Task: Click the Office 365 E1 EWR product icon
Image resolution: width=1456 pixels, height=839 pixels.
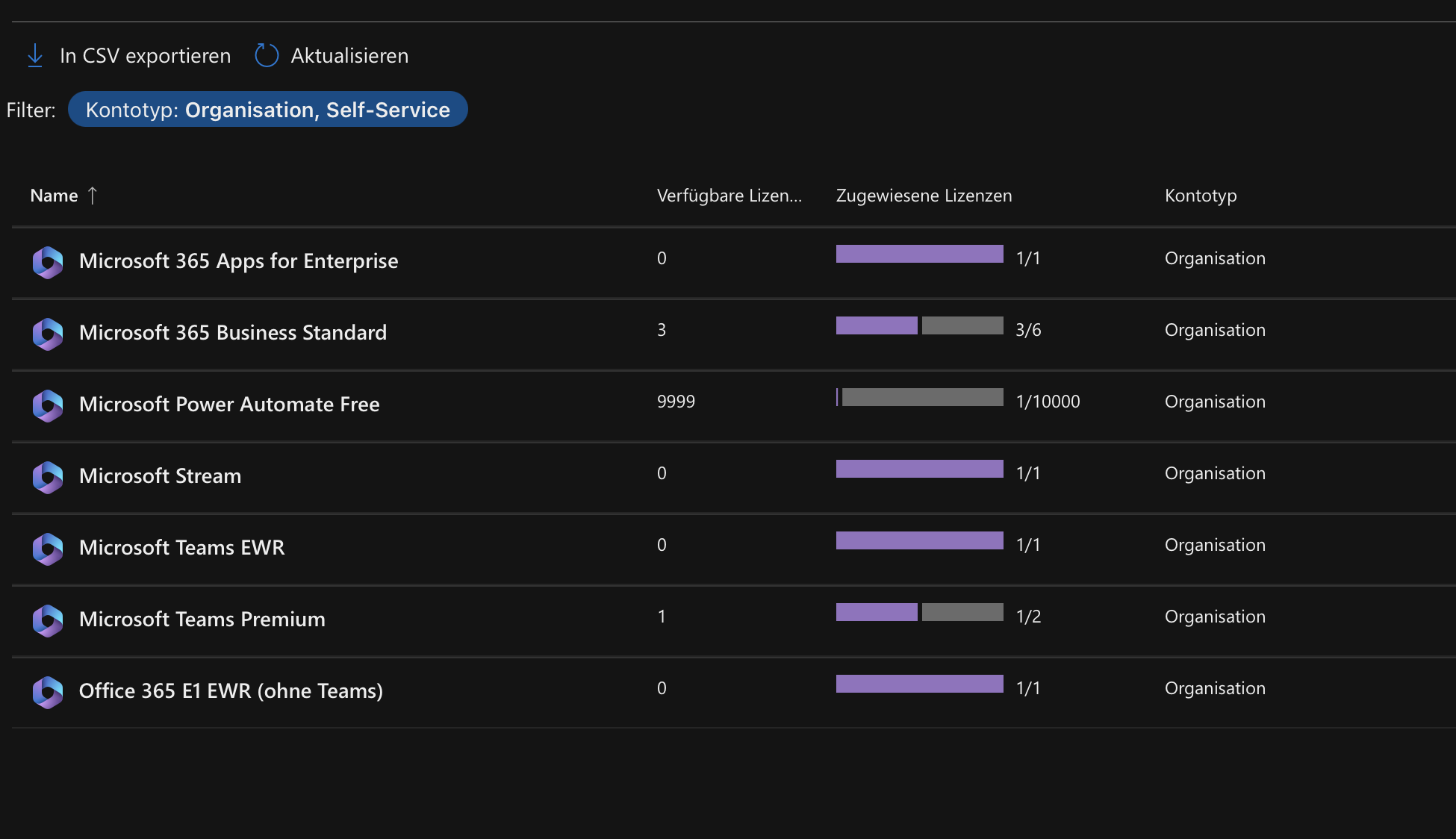Action: 48,692
